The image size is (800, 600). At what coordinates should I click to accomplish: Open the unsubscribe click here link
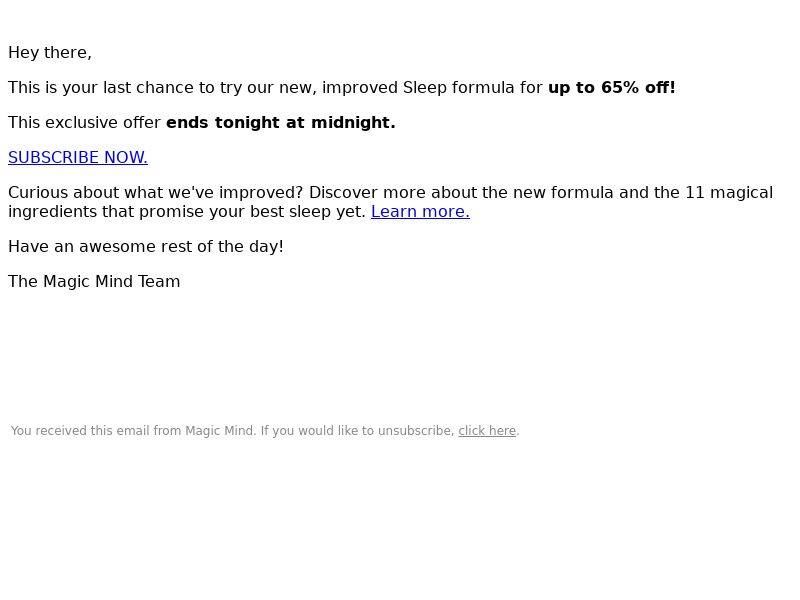[487, 431]
